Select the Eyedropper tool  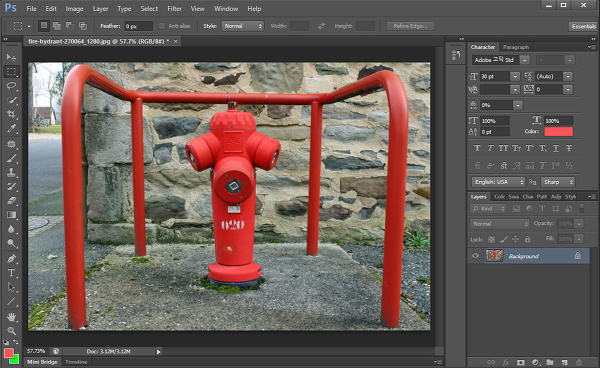pos(11,129)
